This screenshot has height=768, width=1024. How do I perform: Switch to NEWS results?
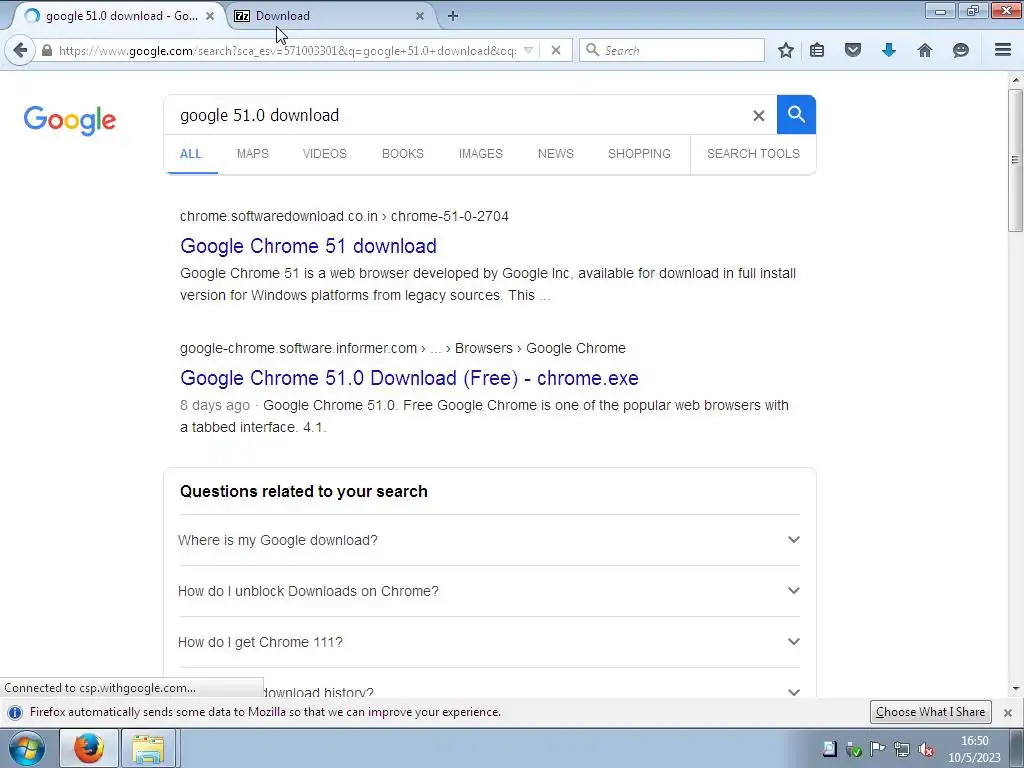click(556, 153)
